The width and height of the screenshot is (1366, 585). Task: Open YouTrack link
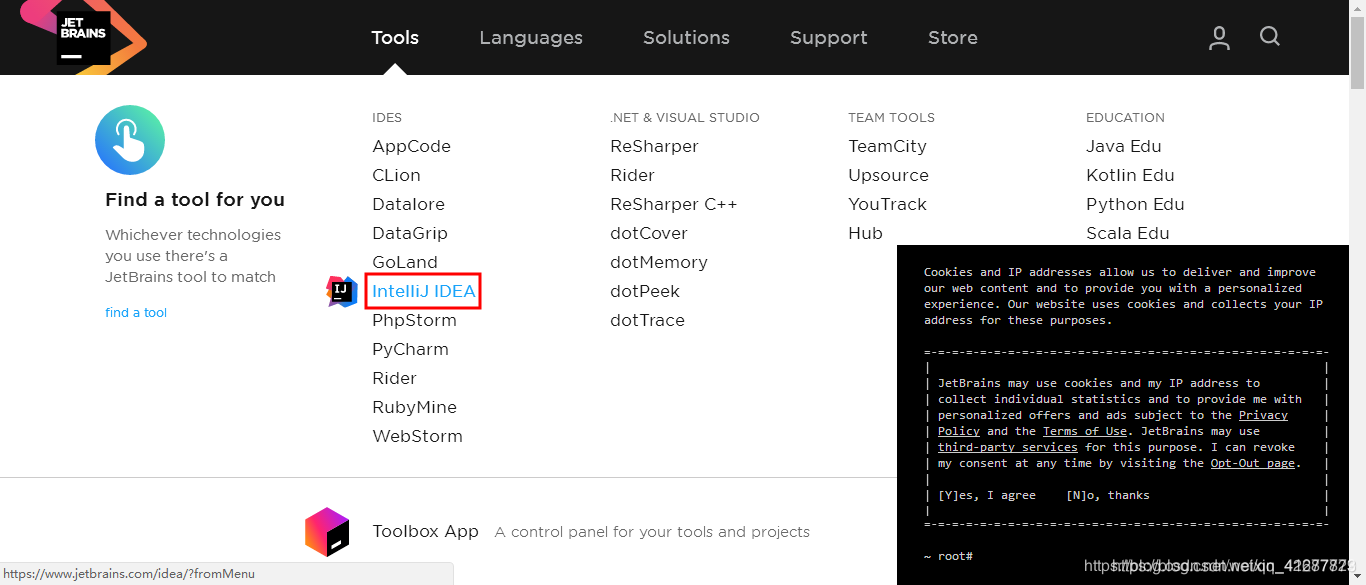(888, 204)
